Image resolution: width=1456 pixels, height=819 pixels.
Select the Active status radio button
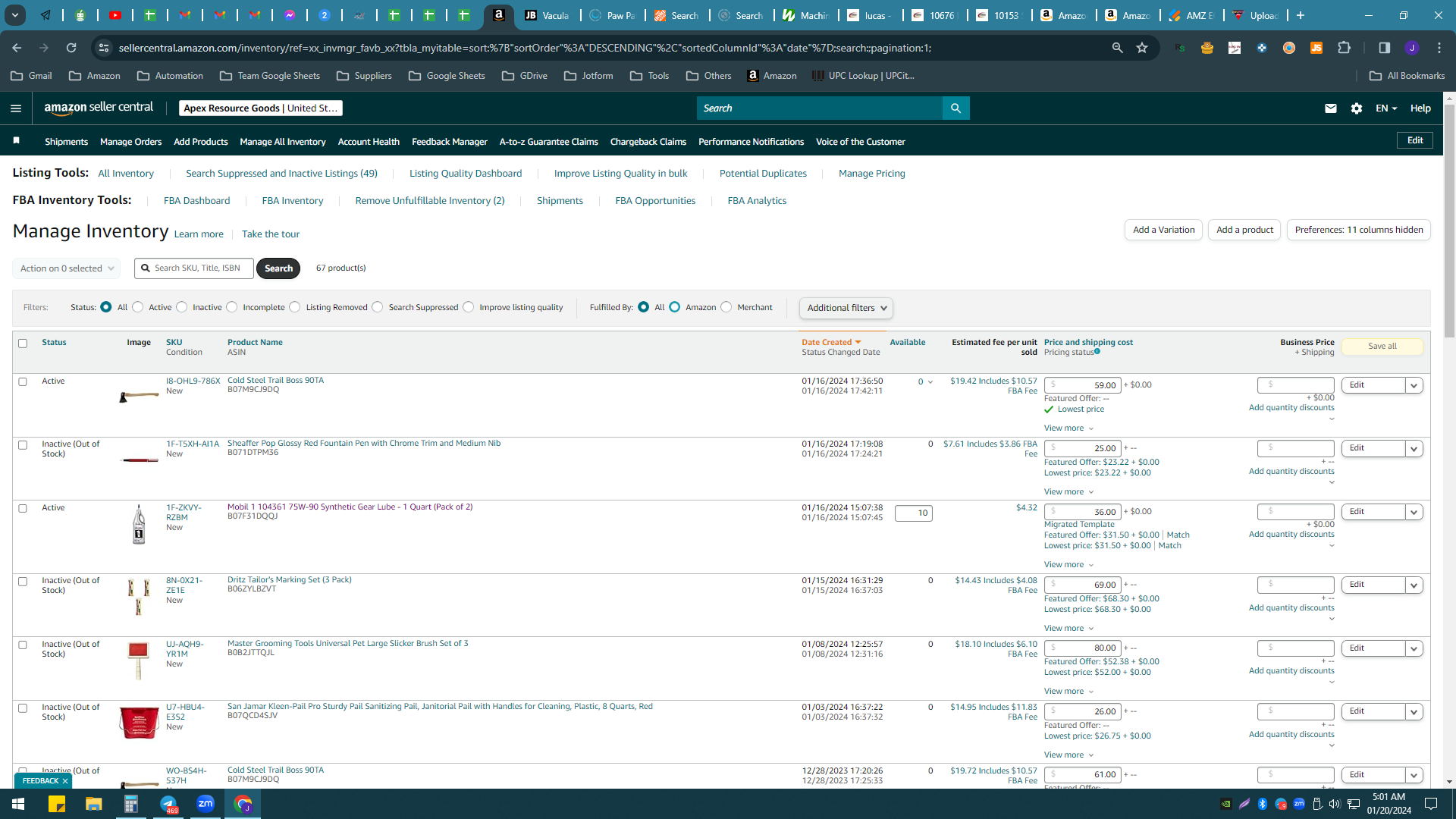coord(138,307)
